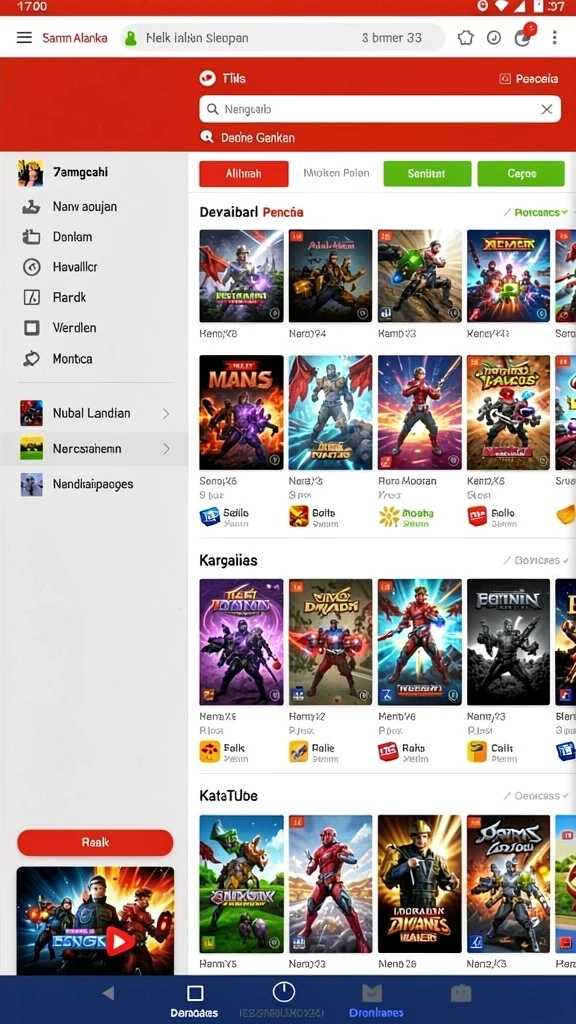Click the play button on the promo video
This screenshot has height=1024, width=576.
(x=120, y=941)
